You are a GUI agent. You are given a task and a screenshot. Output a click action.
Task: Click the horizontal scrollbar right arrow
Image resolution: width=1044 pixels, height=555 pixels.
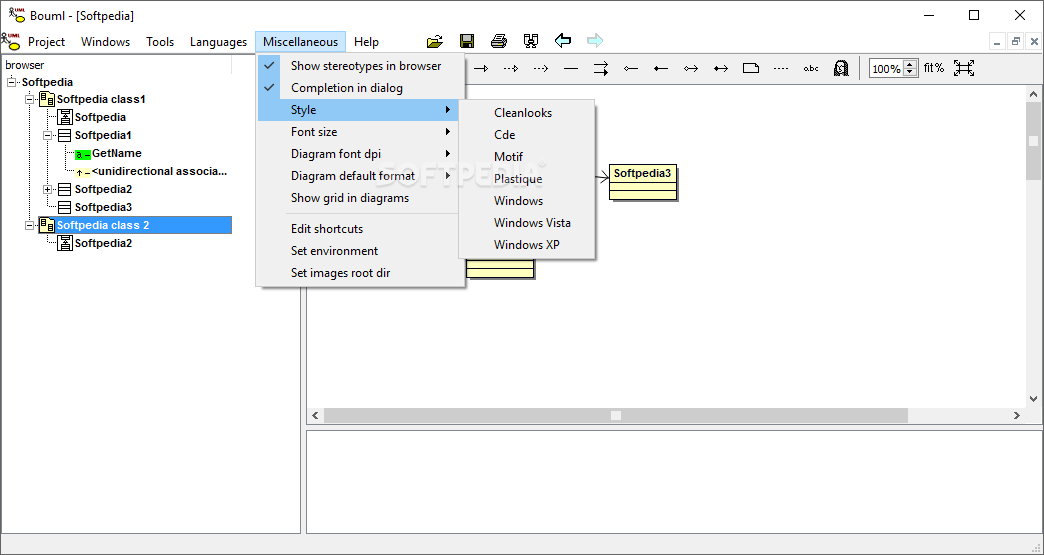pyautogui.click(x=1017, y=415)
